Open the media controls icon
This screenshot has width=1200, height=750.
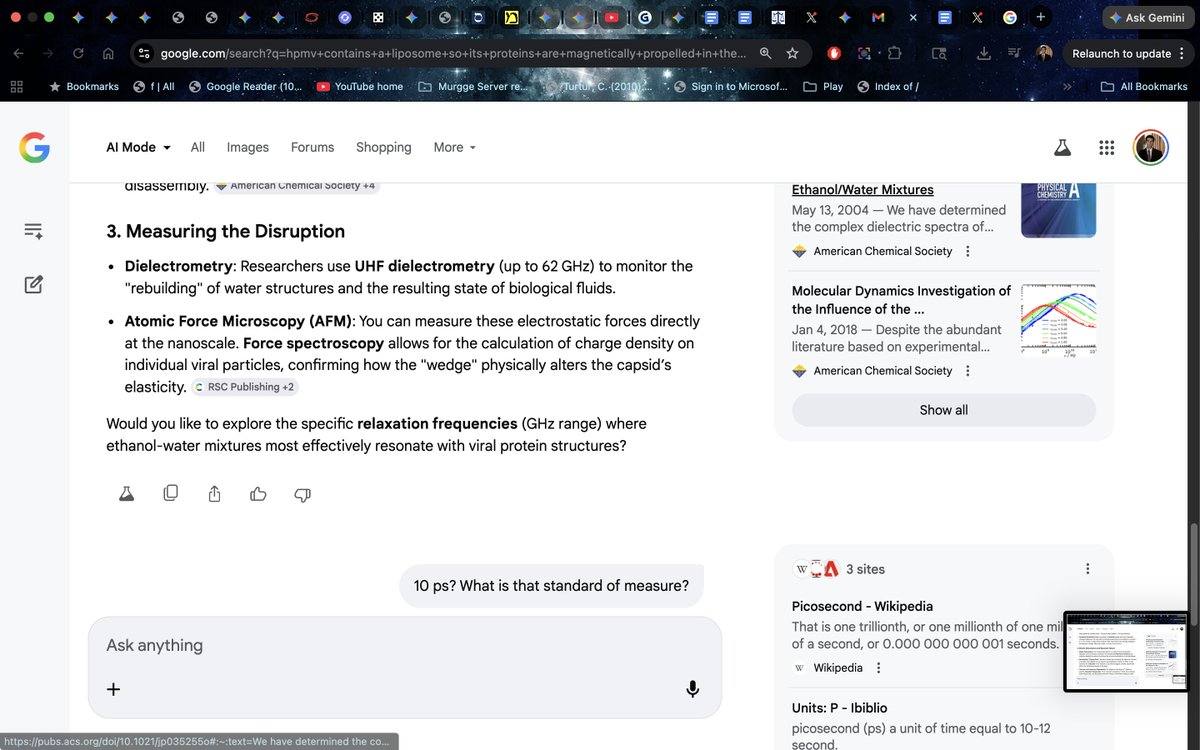tap(1014, 53)
